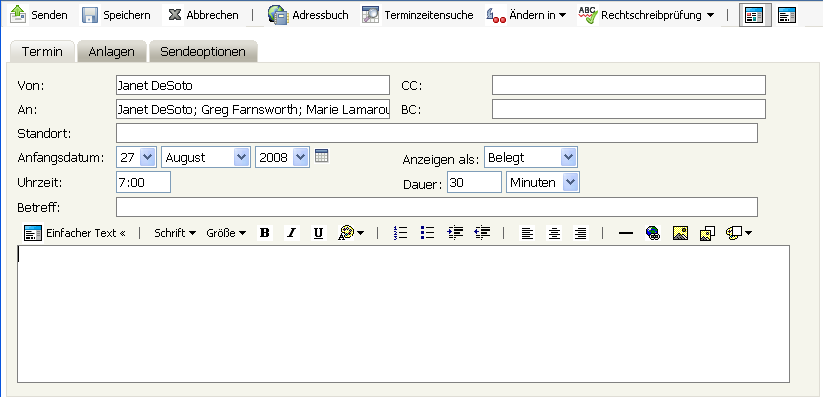
Task: Open the day dropdown showing 27
Action: pyautogui.click(x=136, y=157)
